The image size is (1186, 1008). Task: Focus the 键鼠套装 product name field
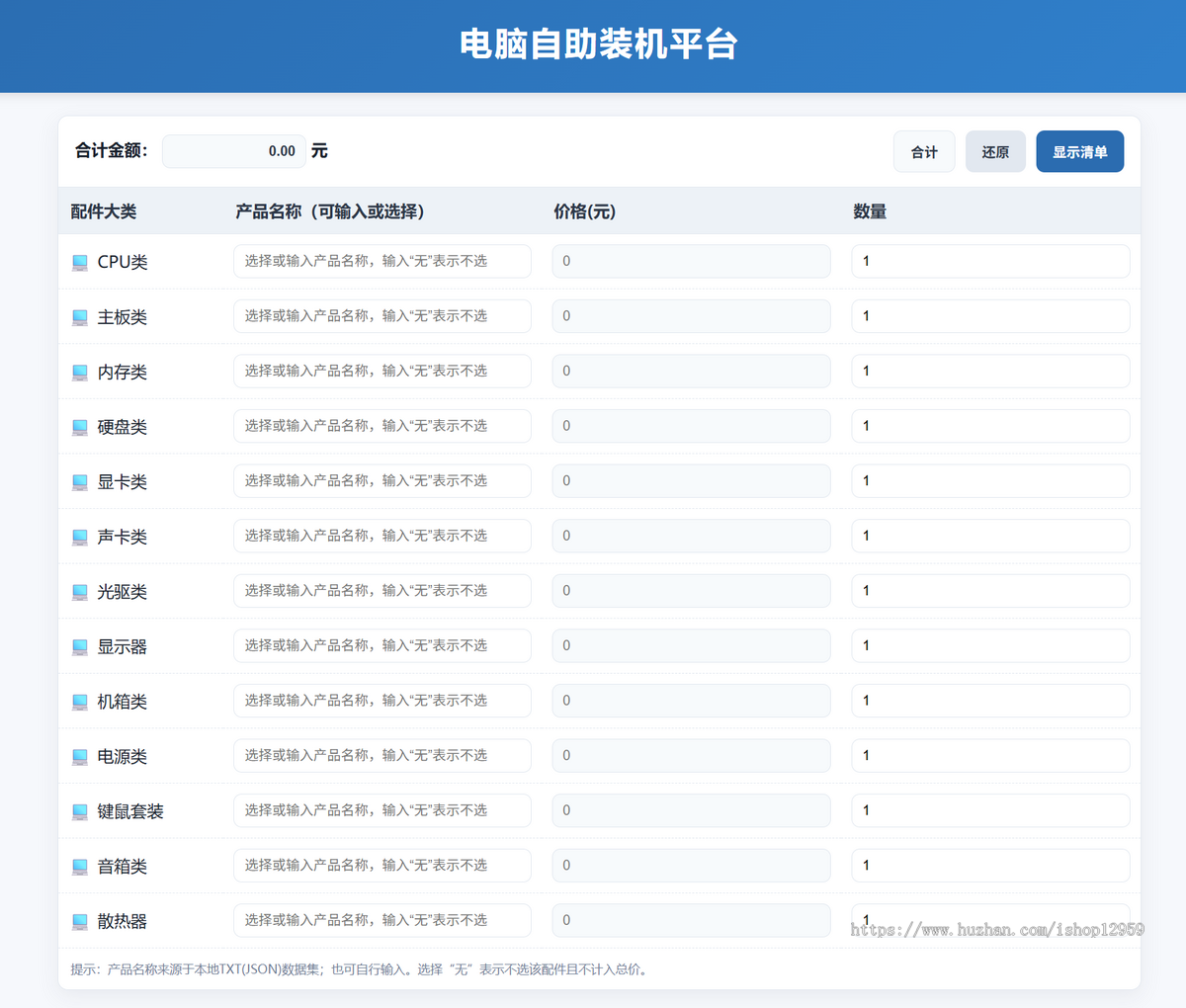[x=382, y=810]
